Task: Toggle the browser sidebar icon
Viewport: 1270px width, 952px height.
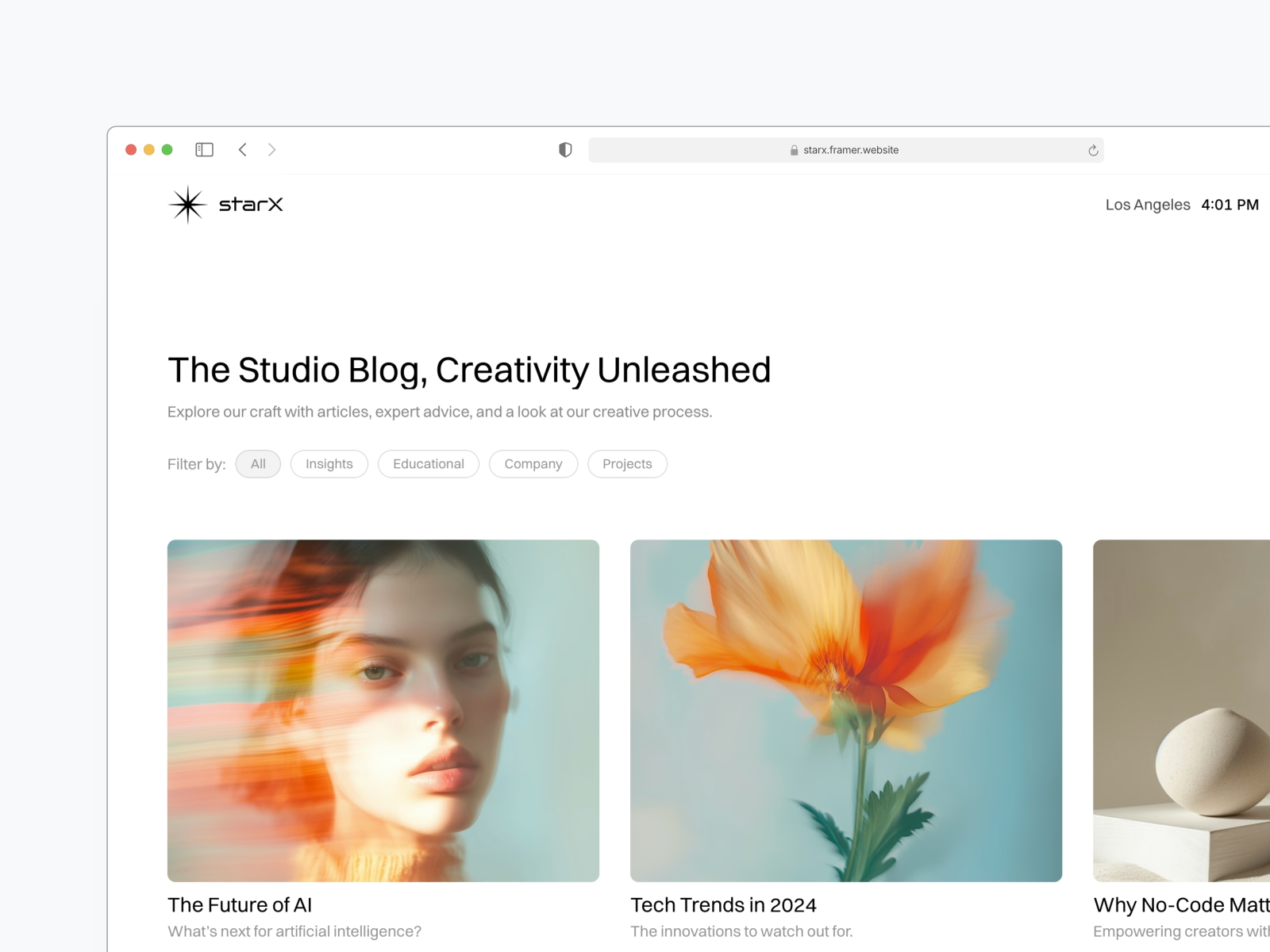Action: pyautogui.click(x=204, y=150)
